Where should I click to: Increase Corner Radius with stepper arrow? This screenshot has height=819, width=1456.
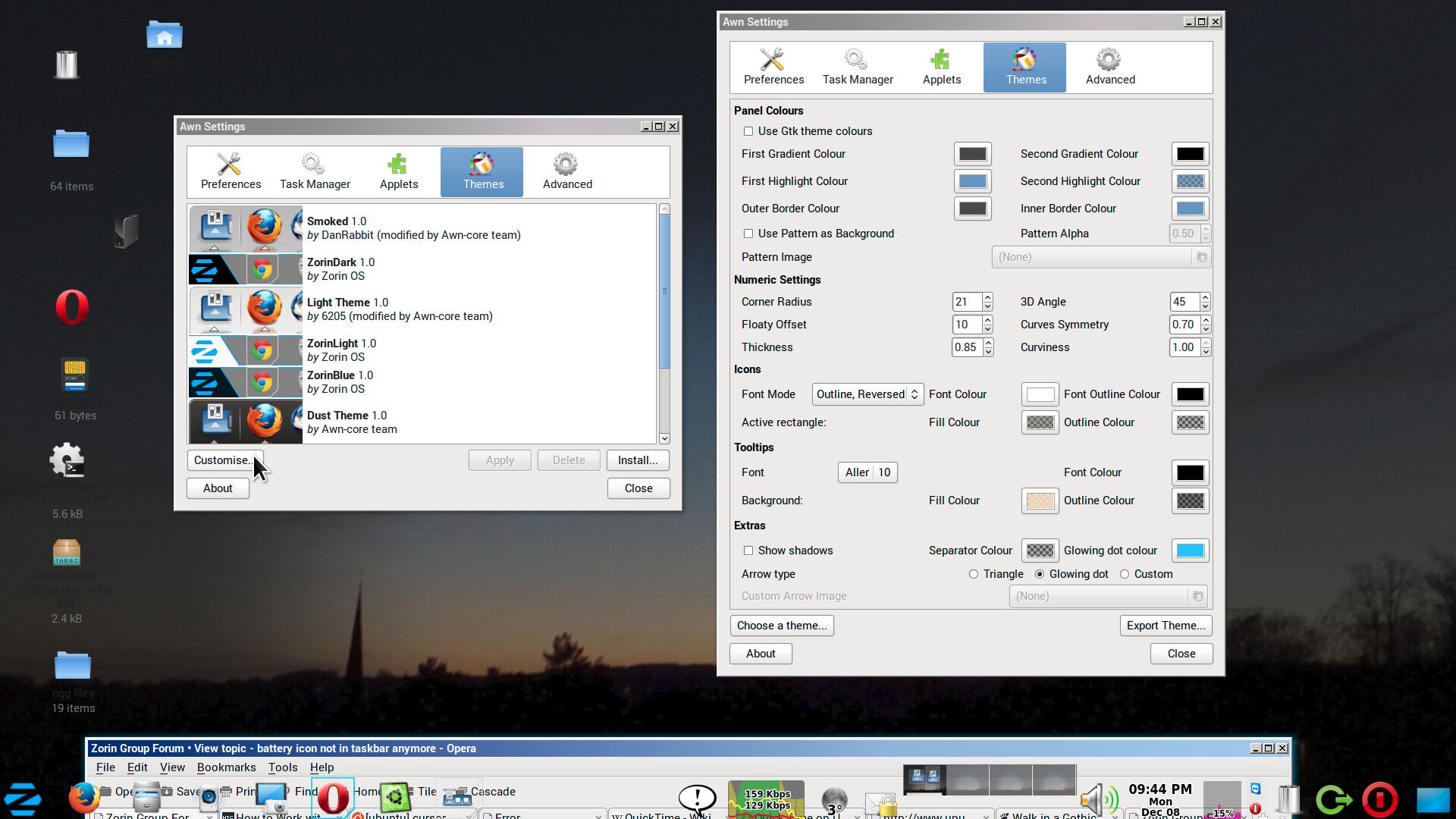[x=987, y=297]
